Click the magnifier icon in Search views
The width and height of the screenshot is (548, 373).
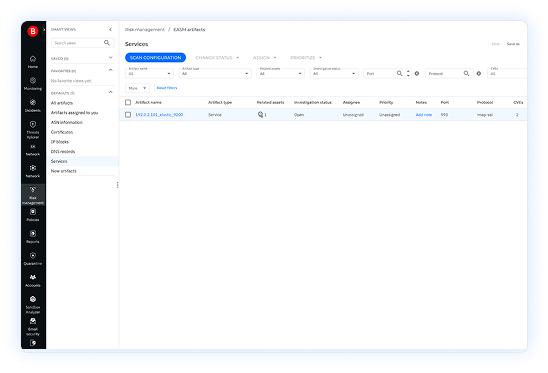107,43
